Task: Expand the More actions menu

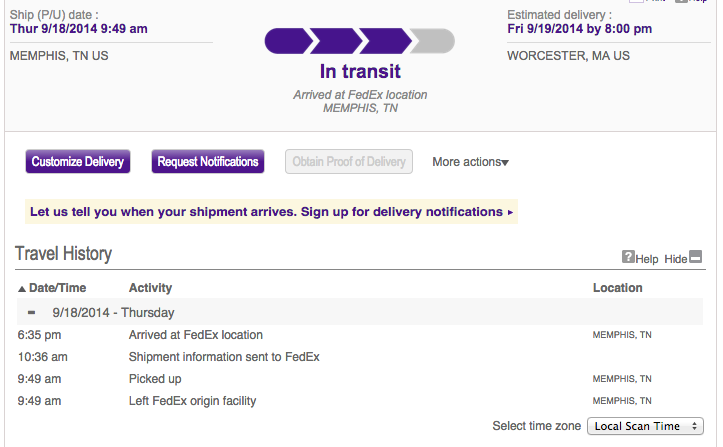Action: tap(470, 162)
